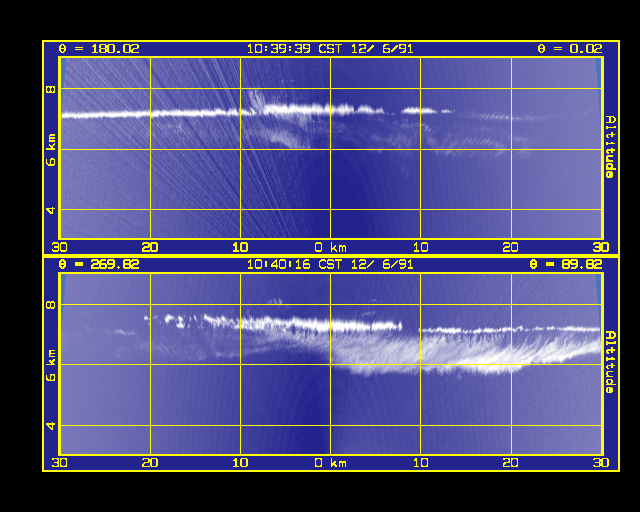Click the 30 label on the θ = 180.02 side
640x512 pixels.
(x=60, y=247)
